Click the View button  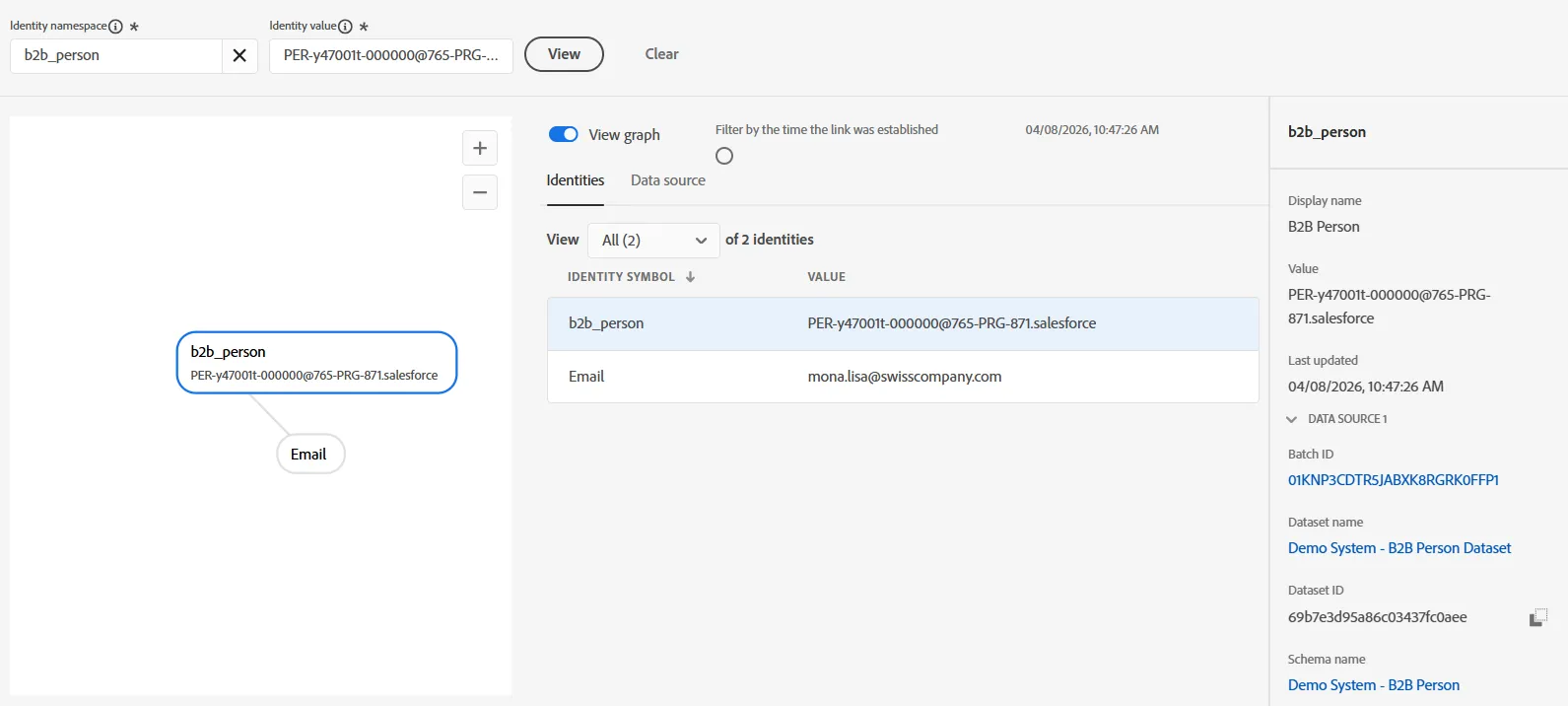pyautogui.click(x=564, y=54)
